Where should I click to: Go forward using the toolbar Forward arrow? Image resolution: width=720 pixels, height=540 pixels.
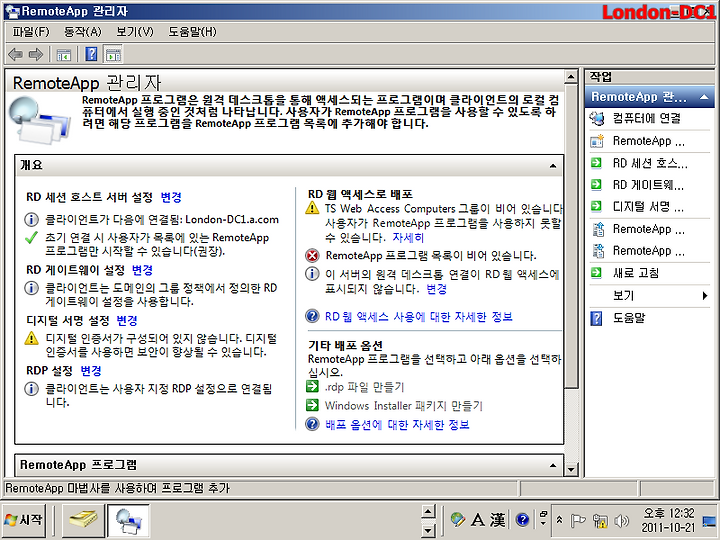[36, 55]
